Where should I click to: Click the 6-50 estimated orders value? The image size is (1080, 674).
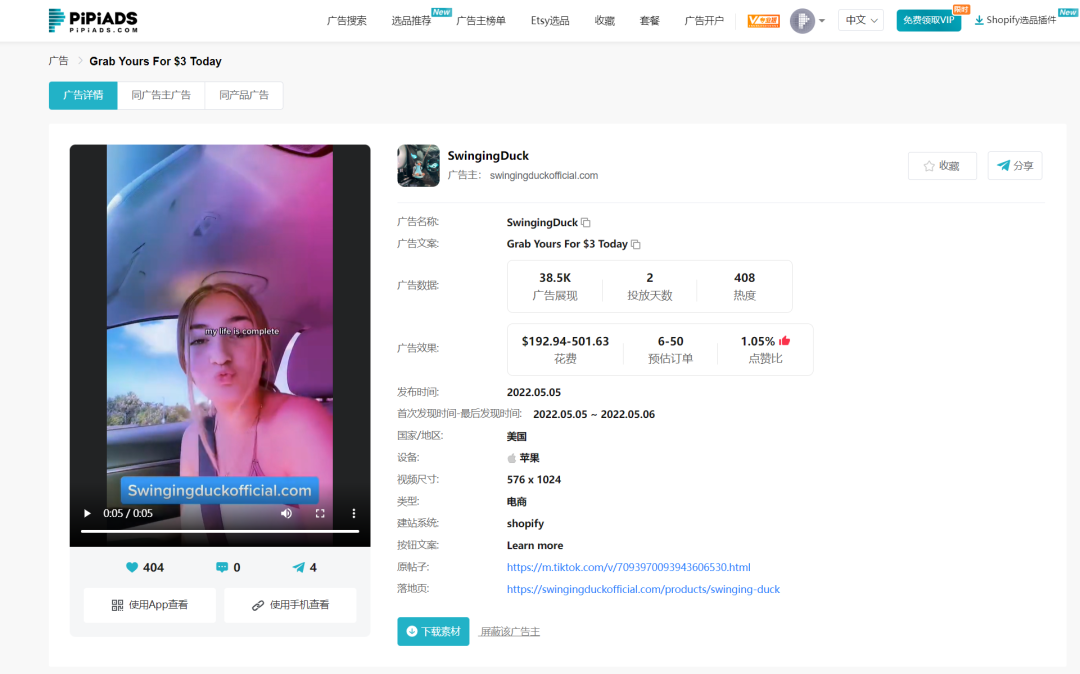click(x=670, y=341)
